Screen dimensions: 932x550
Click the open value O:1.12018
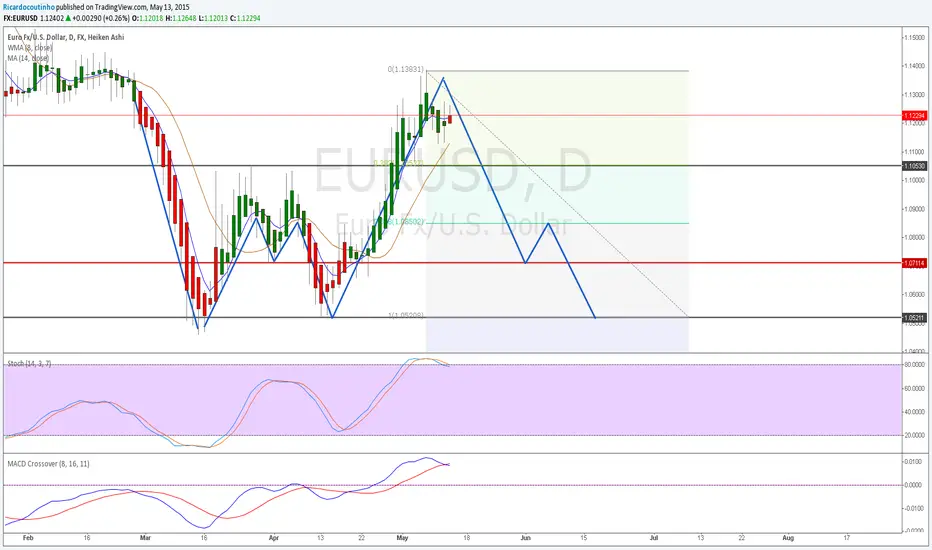pyautogui.click(x=147, y=18)
